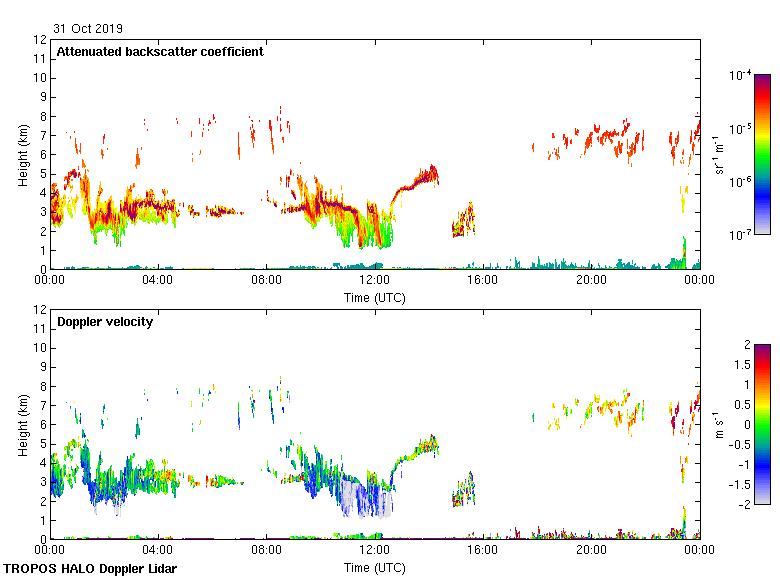Click the 31 Oct 2019 date label

point(88,29)
